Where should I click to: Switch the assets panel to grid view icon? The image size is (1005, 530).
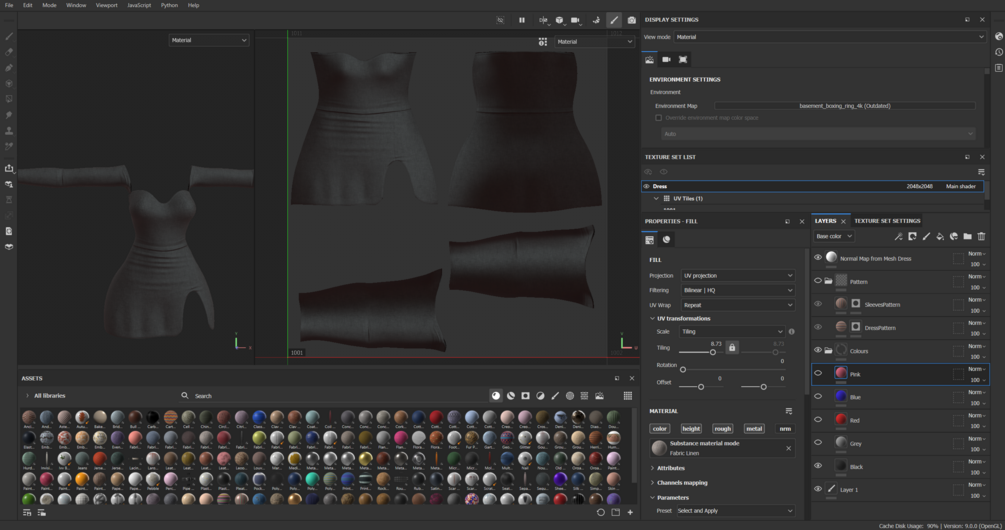(627, 396)
